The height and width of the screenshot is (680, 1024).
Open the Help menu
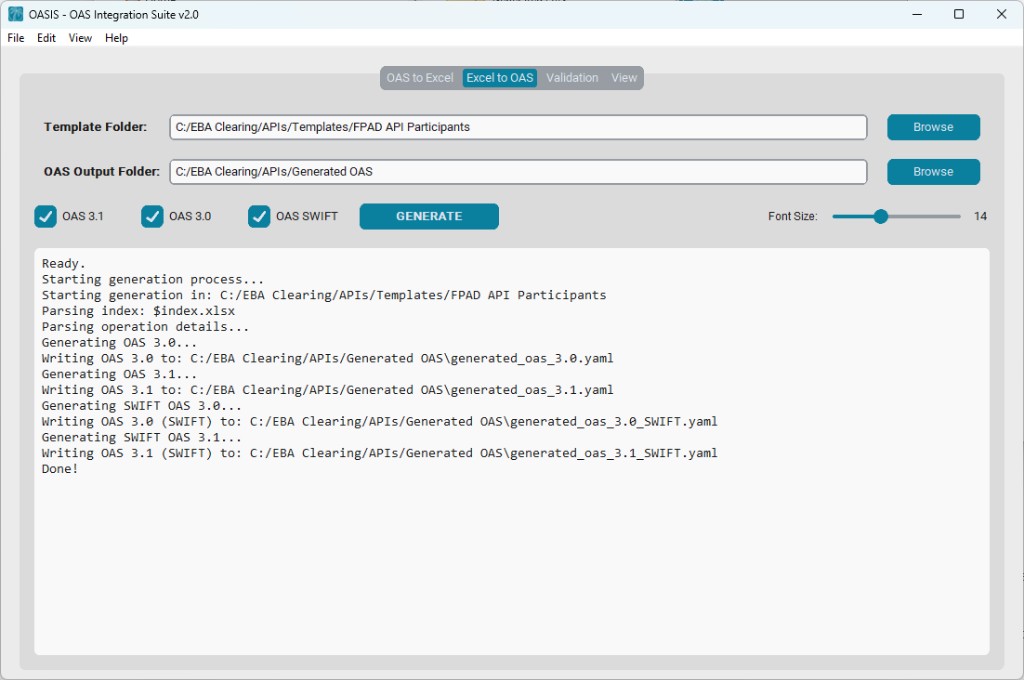point(116,38)
